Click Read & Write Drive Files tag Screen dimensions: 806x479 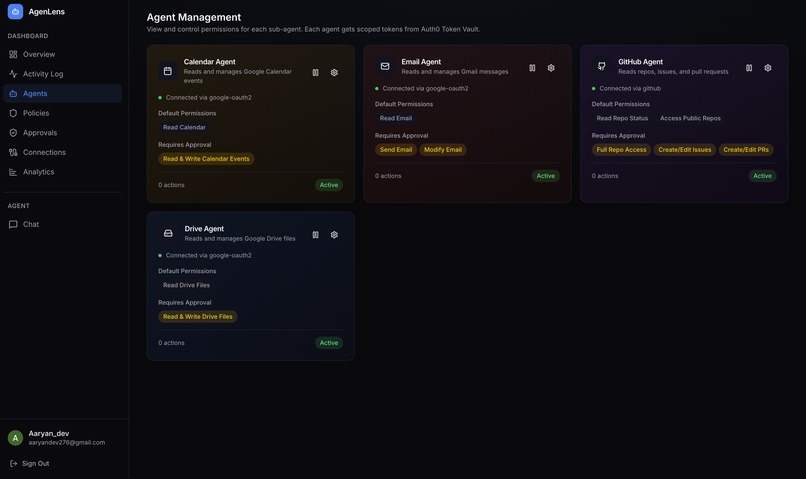[198, 317]
